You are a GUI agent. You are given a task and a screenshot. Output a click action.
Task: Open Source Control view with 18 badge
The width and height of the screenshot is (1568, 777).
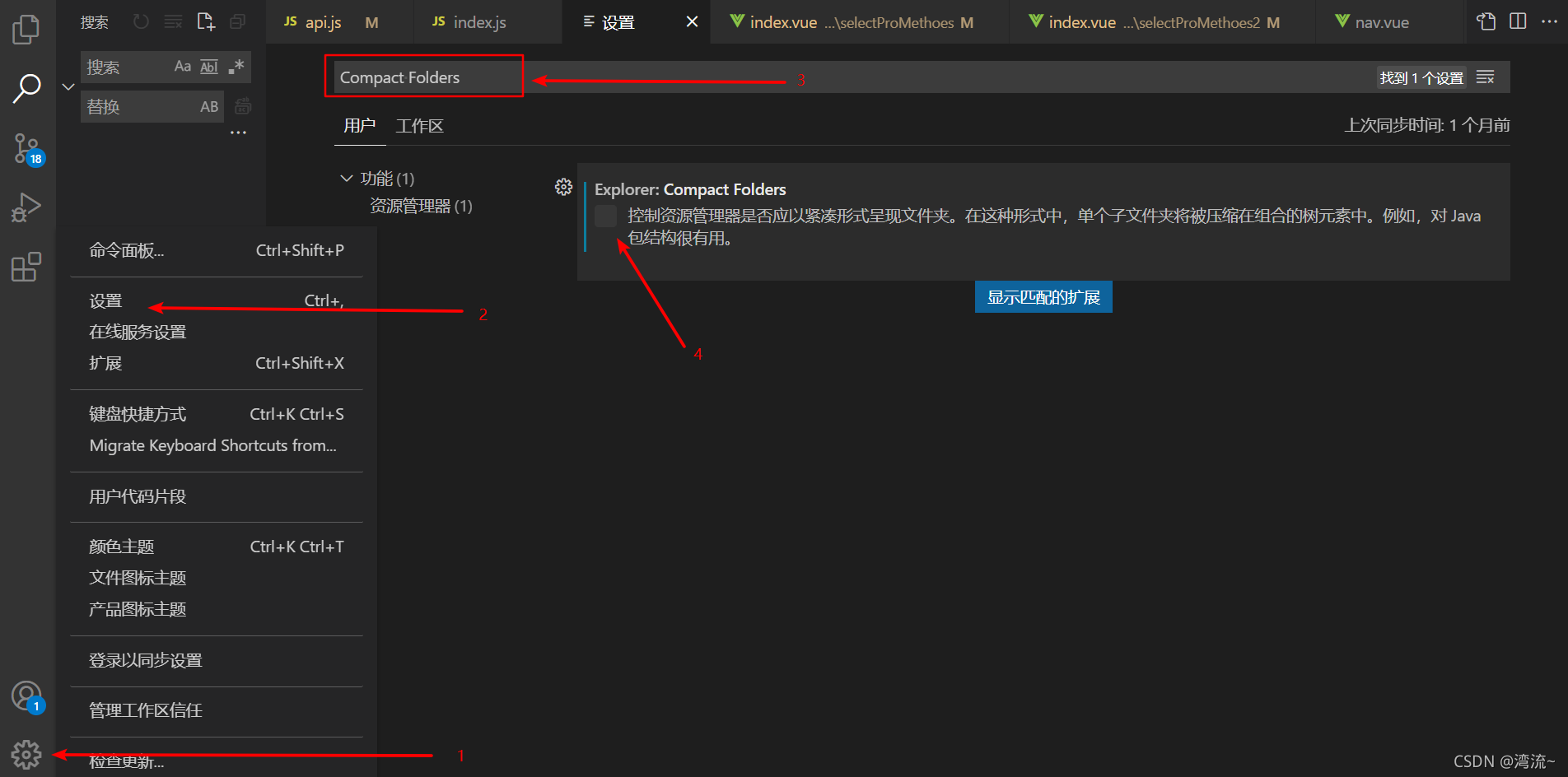pyautogui.click(x=27, y=149)
